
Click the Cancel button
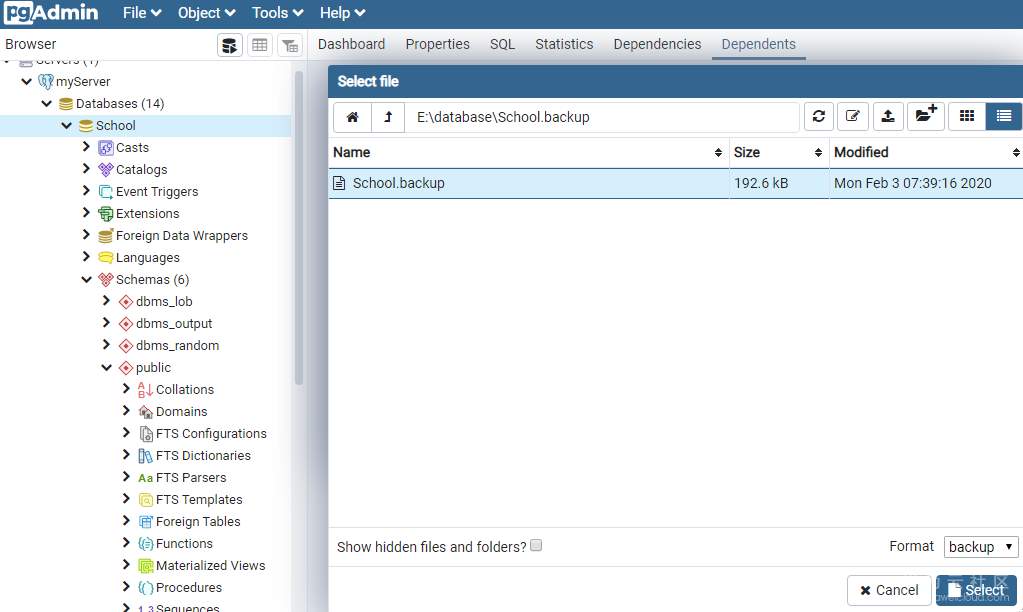(889, 590)
